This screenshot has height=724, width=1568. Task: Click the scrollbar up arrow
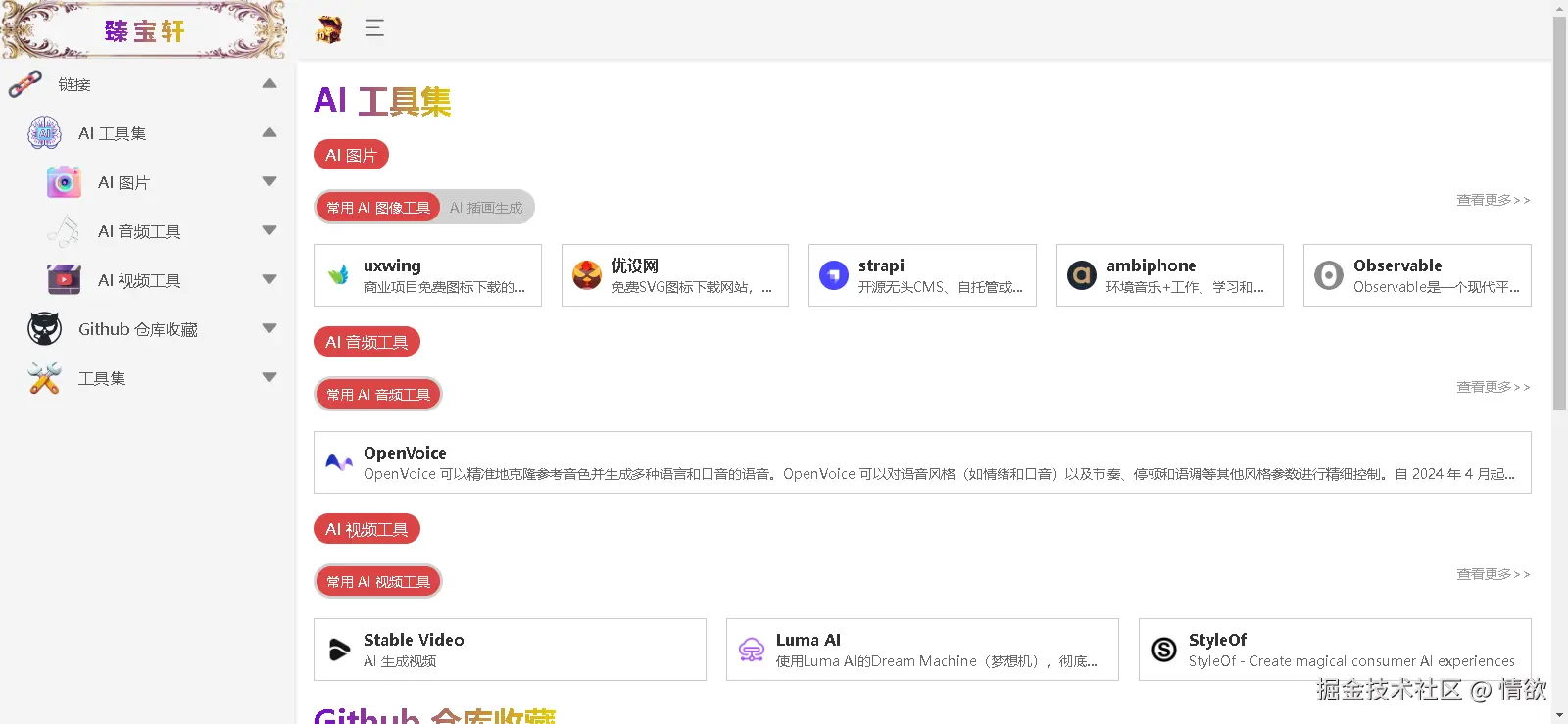point(1560,8)
